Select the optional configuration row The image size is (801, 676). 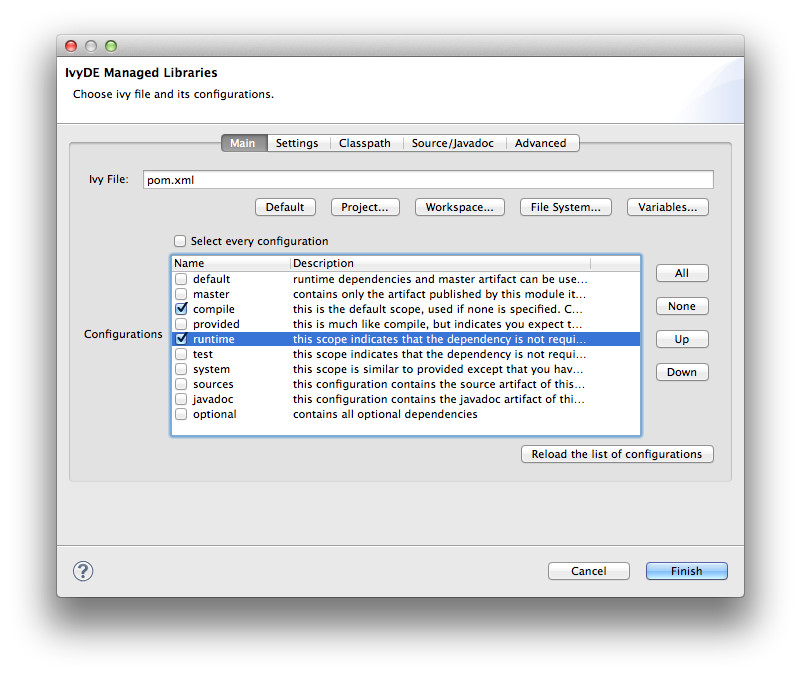tap(215, 414)
